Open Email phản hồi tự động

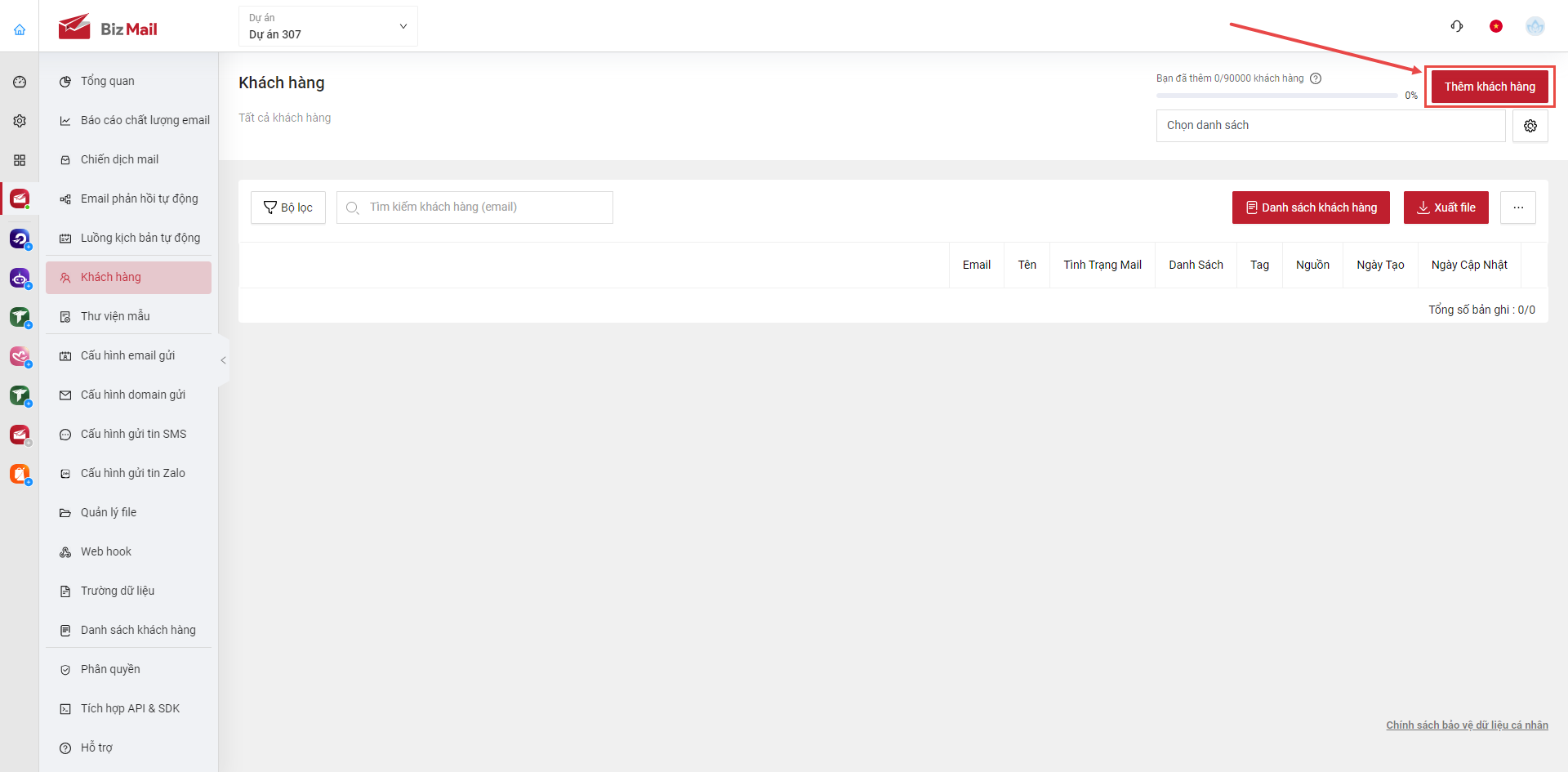tap(129, 199)
